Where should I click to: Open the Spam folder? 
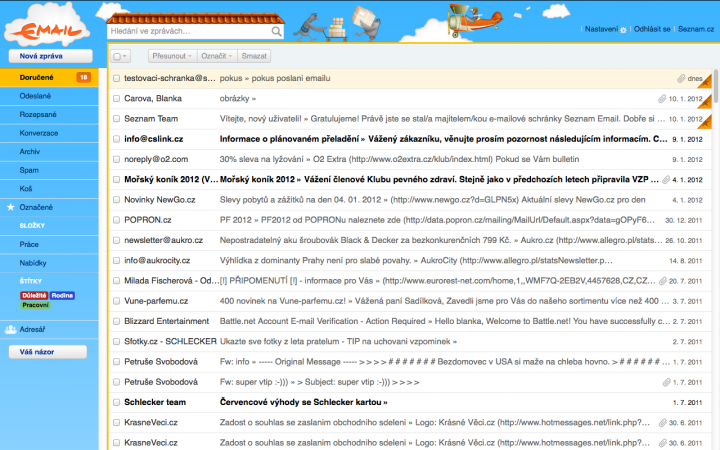pos(49,170)
